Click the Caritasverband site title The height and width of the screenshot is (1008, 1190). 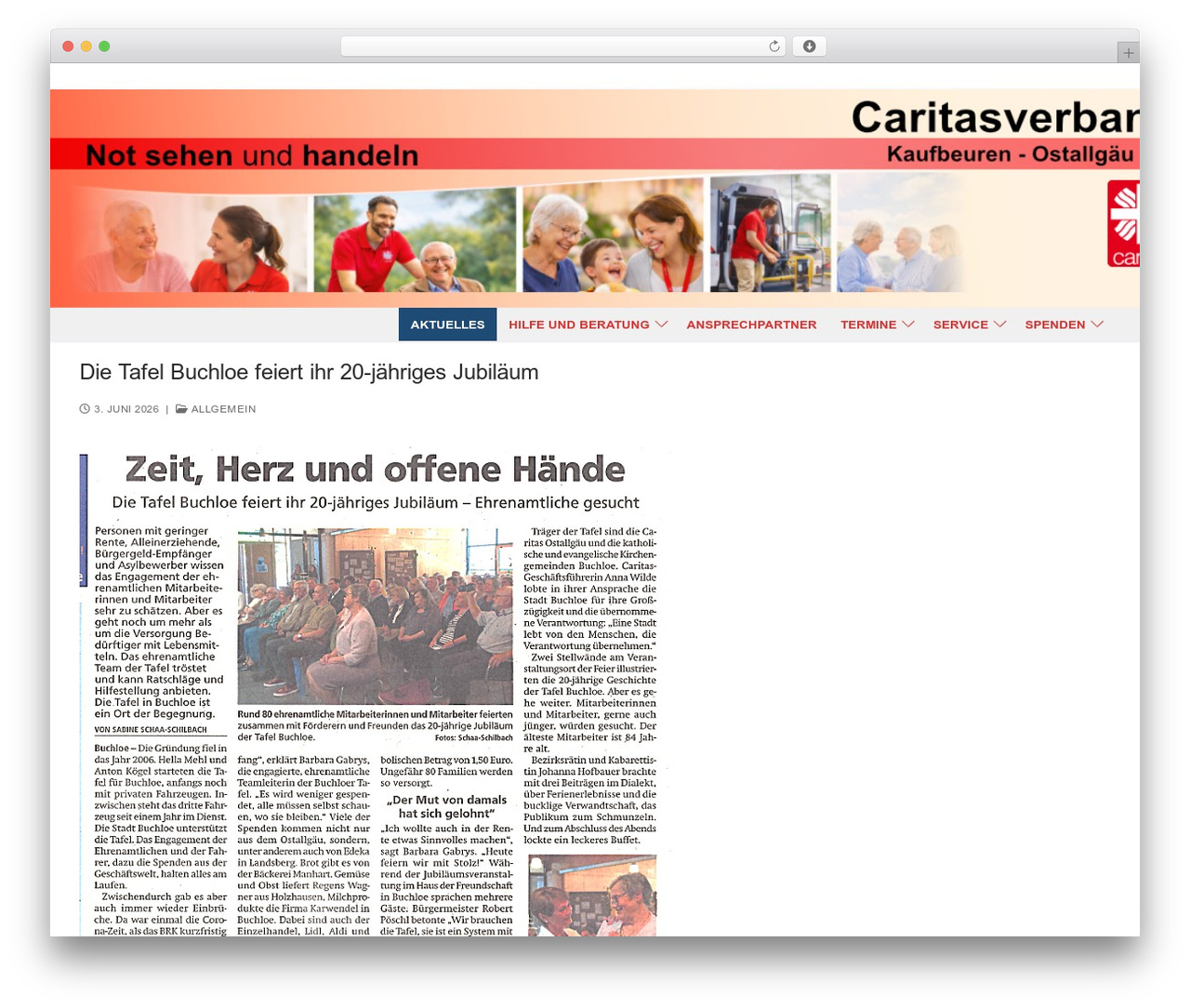pos(995,118)
